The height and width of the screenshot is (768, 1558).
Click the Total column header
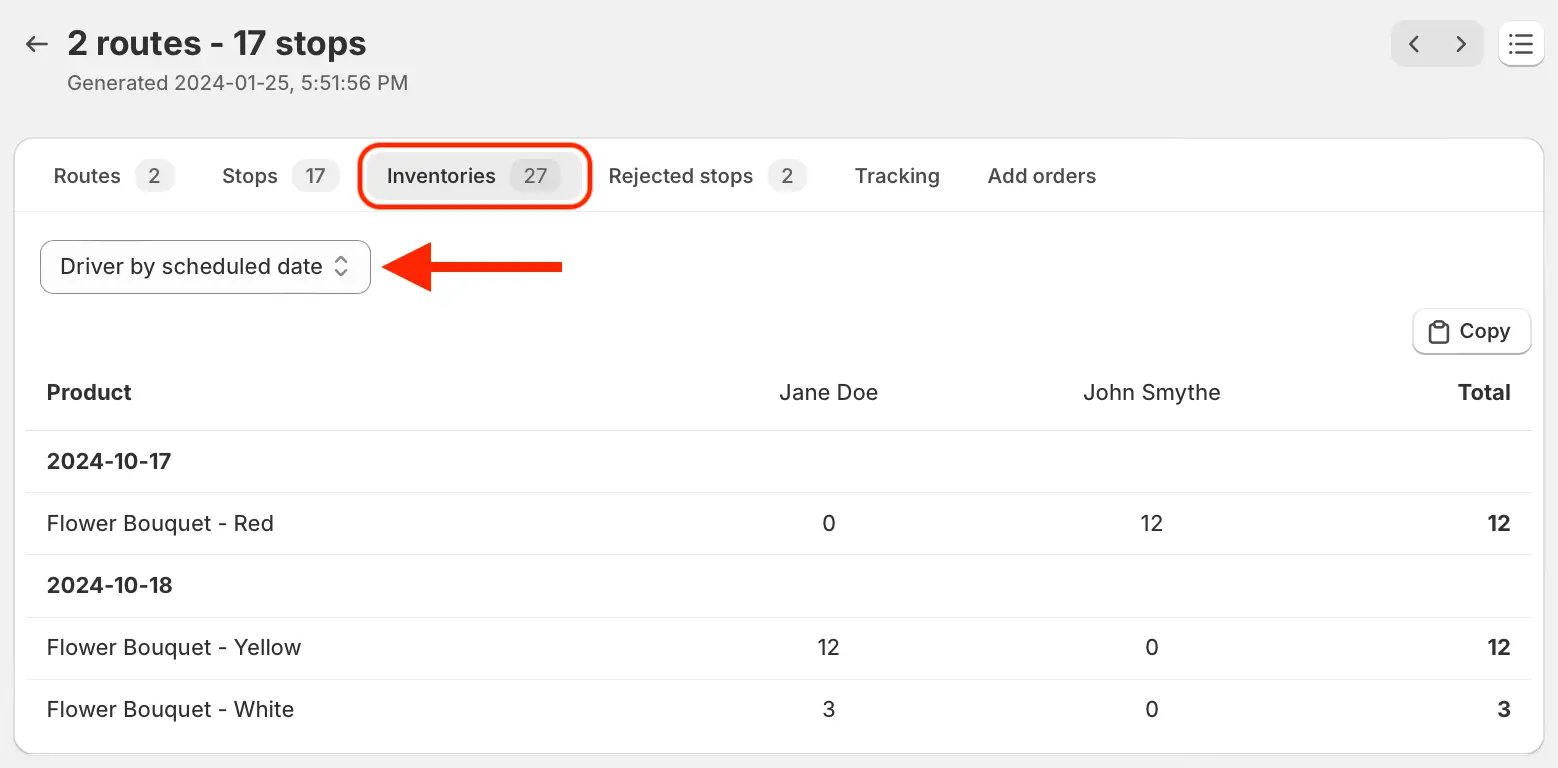pyautogui.click(x=1484, y=393)
